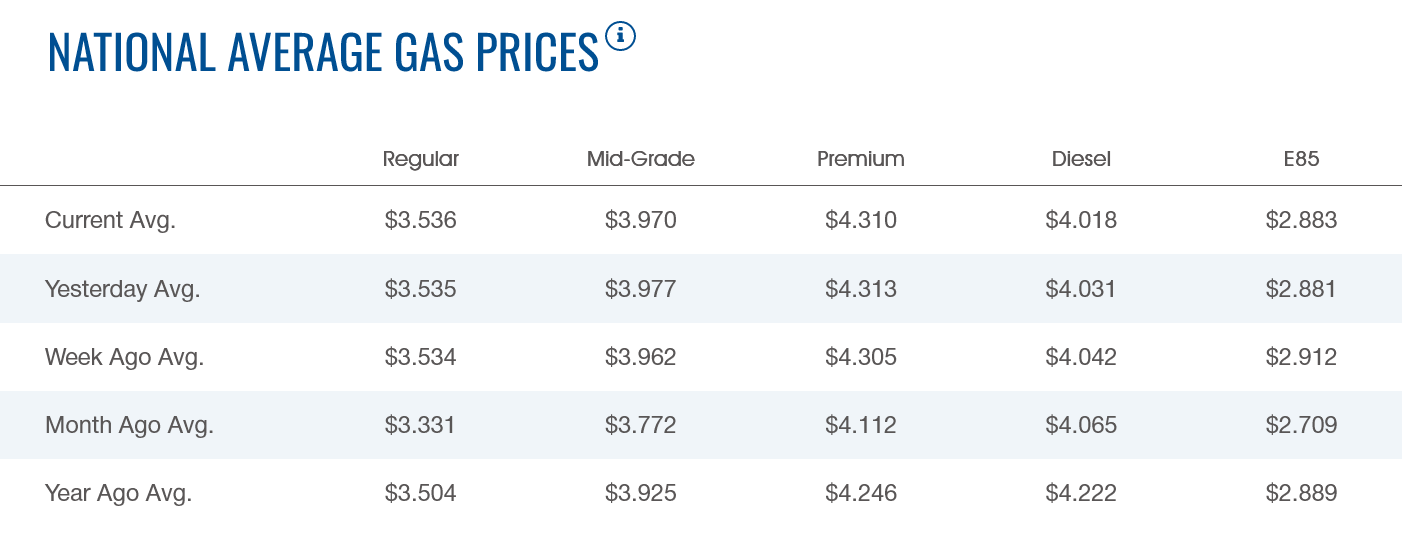Click the Current Avg. row label
This screenshot has height=548, width=1402.
(110, 220)
